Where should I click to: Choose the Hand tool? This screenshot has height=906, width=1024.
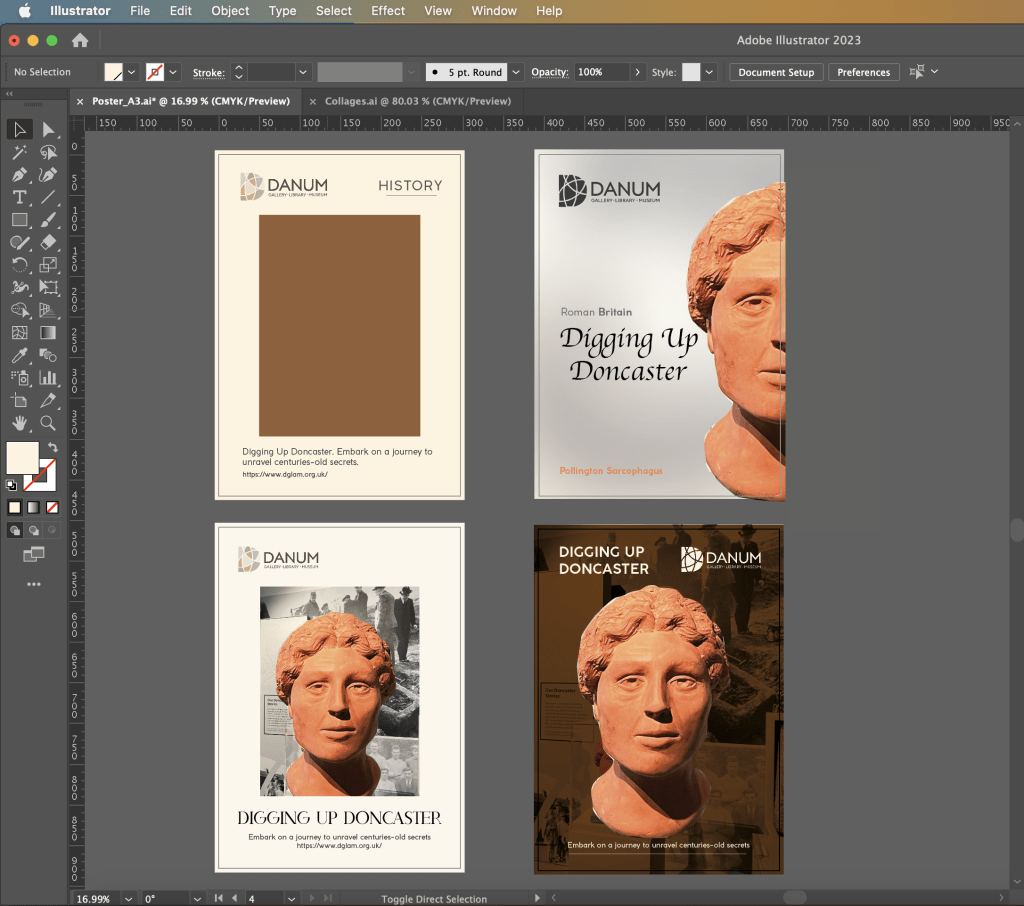19,423
